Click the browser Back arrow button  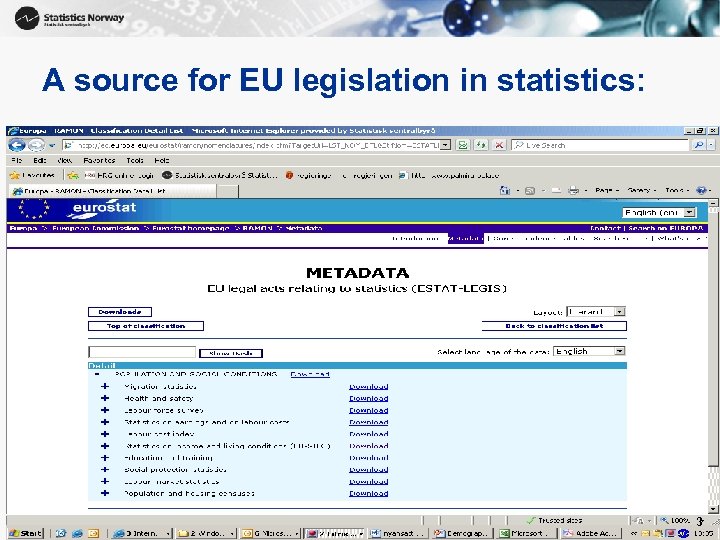(x=17, y=145)
